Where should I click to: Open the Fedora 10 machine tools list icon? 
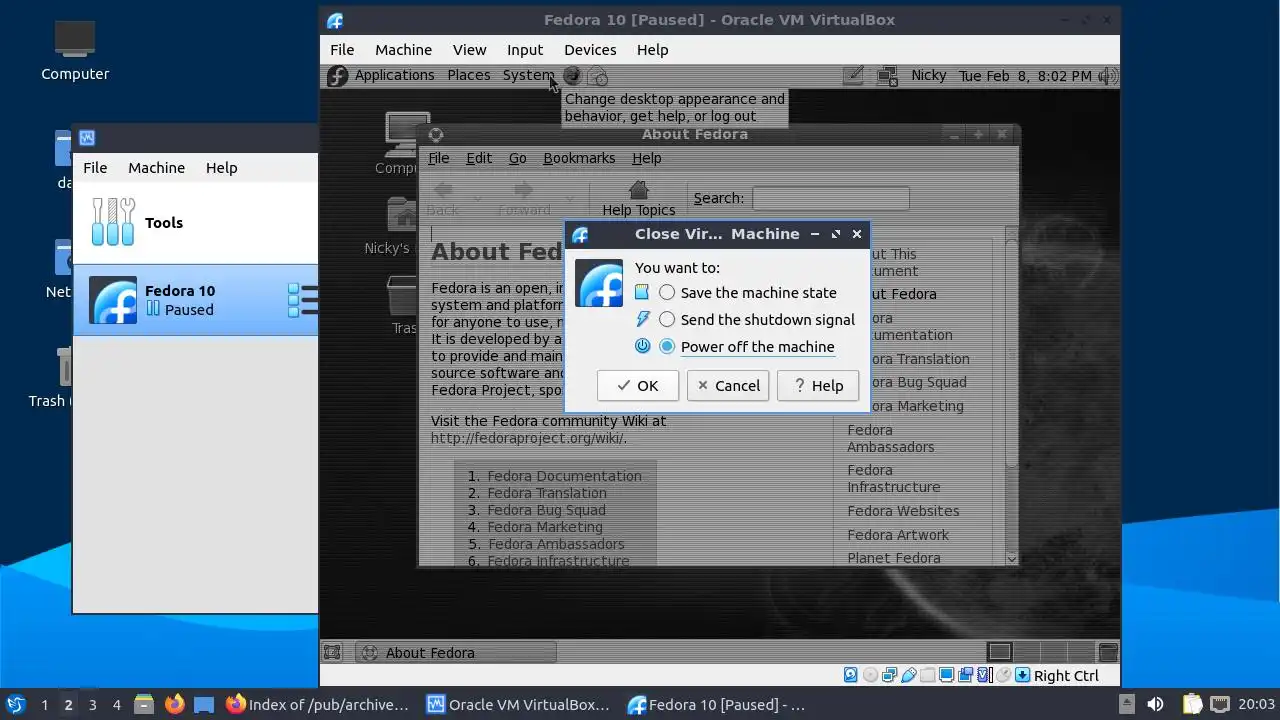point(303,300)
